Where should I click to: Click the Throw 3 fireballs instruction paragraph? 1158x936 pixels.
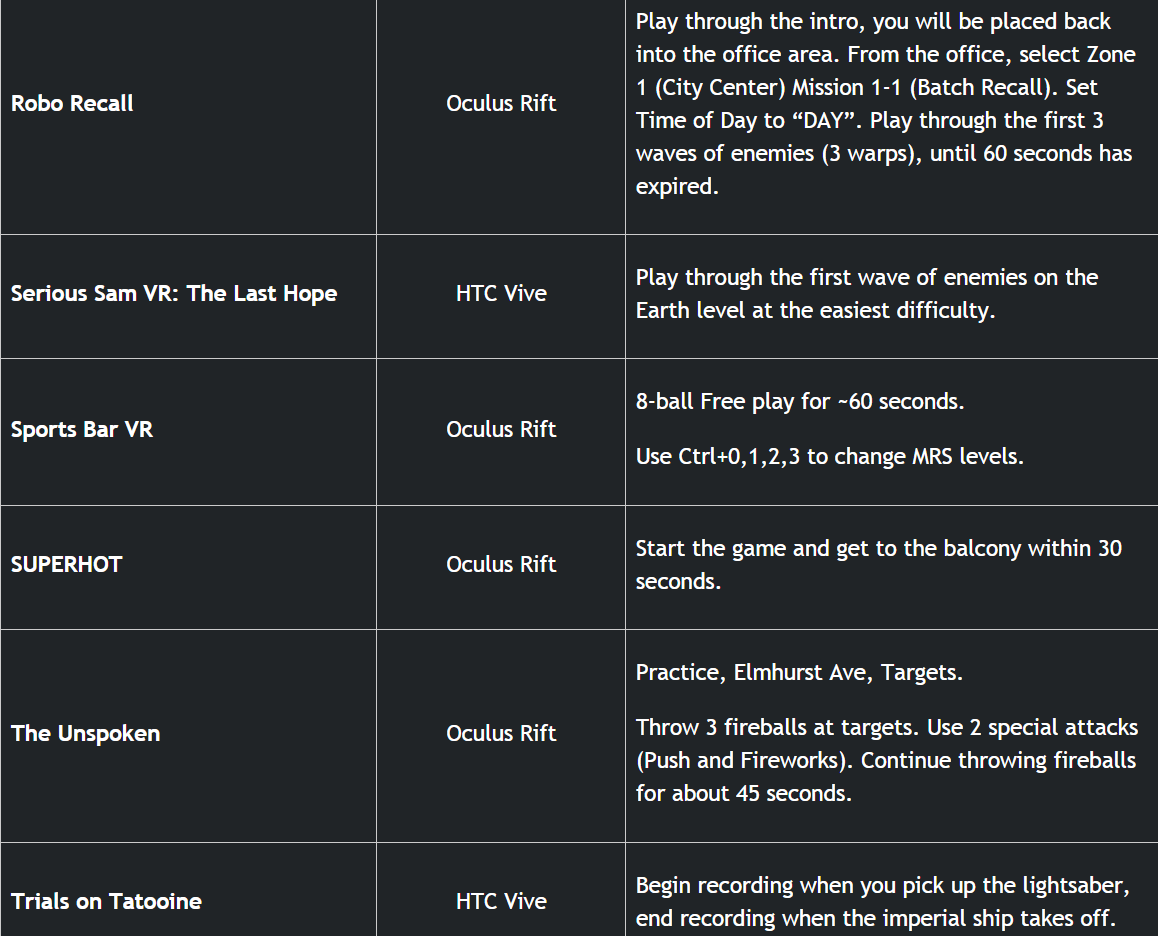(x=885, y=760)
